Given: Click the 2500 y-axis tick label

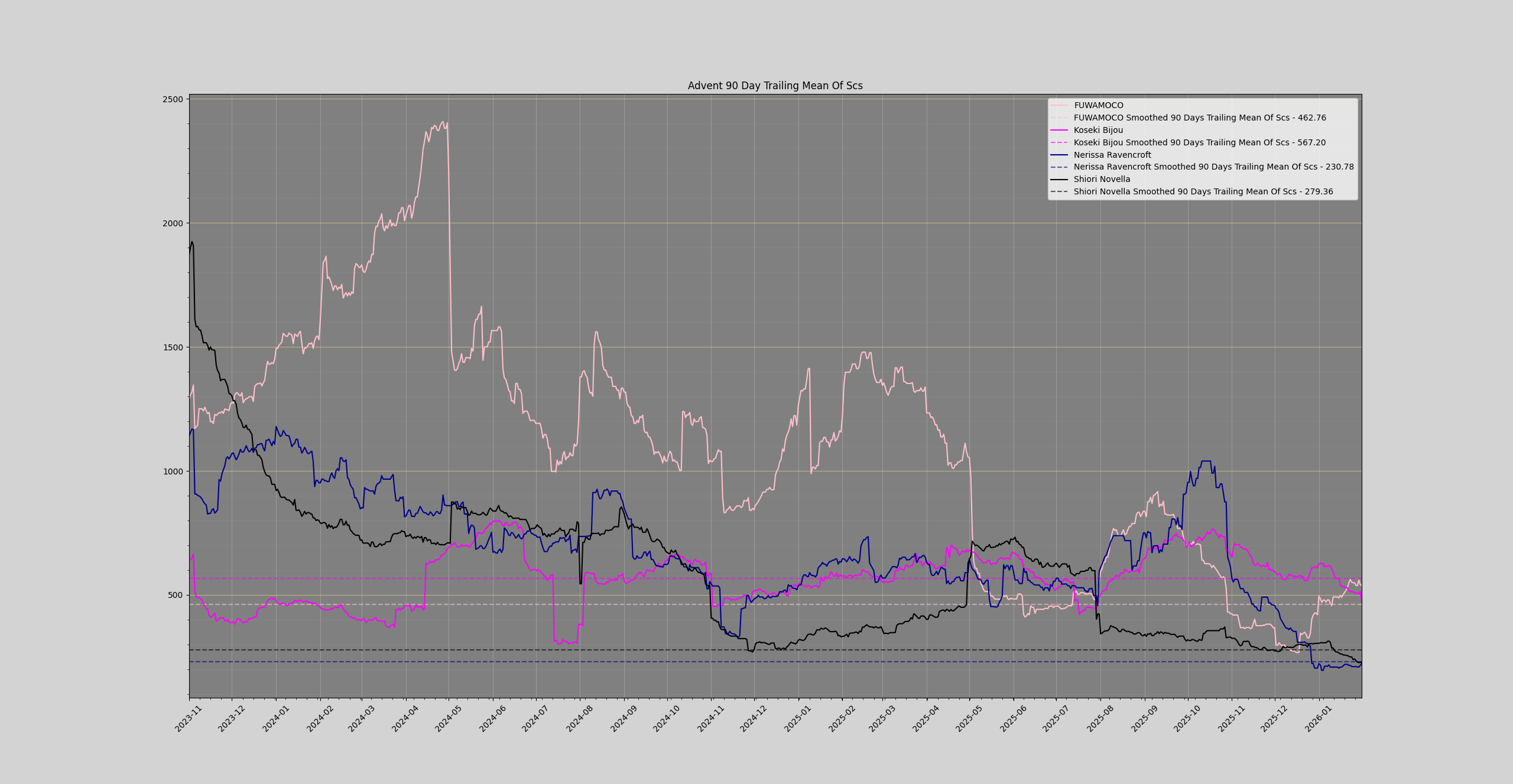Looking at the screenshot, I should [x=173, y=99].
